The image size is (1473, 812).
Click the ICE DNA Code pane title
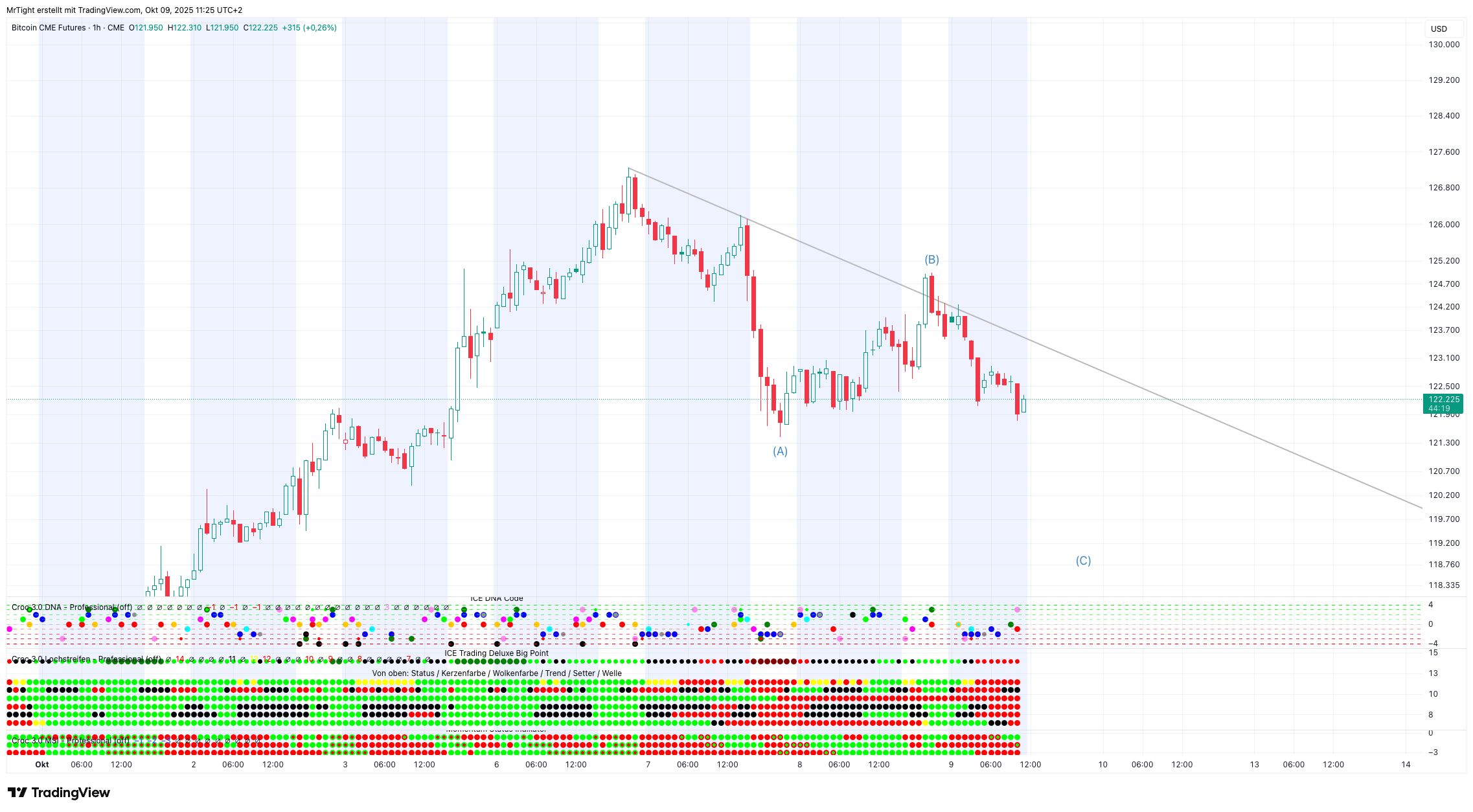point(496,599)
